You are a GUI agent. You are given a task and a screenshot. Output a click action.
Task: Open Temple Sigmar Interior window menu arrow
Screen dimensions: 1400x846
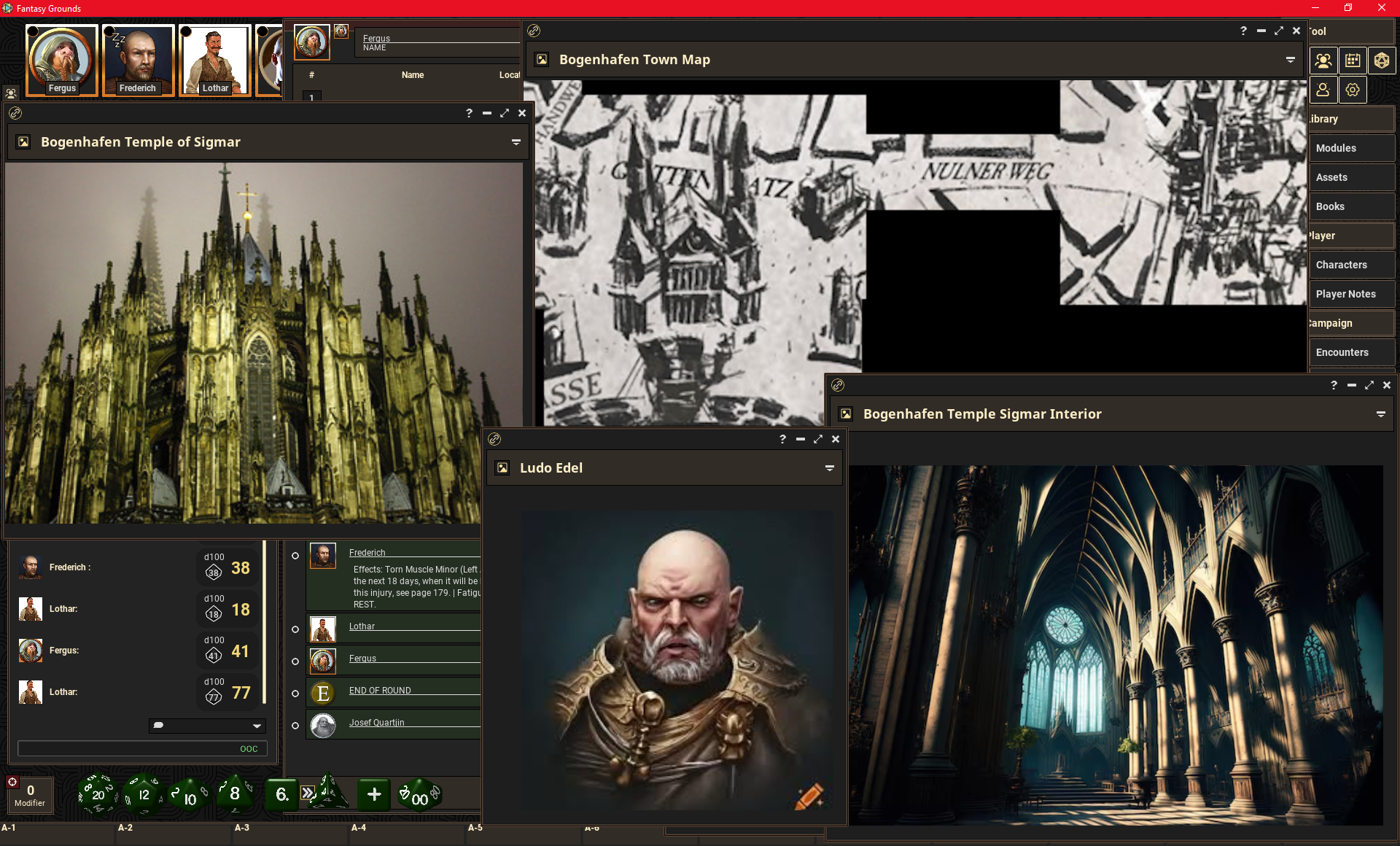(x=1381, y=414)
